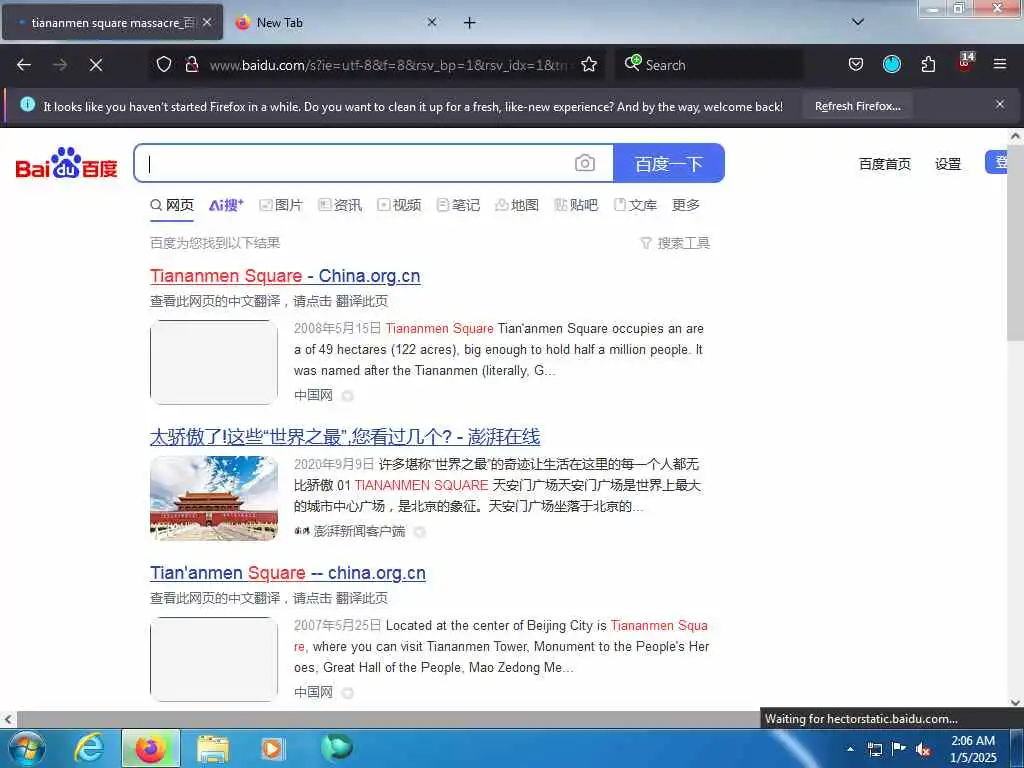Click Refresh Firefox button
Image resolution: width=1024 pixels, height=768 pixels.
point(857,106)
